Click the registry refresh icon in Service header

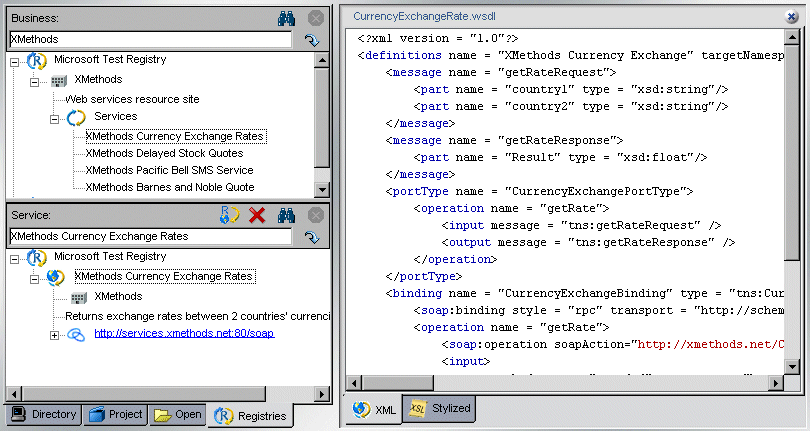[x=229, y=215]
